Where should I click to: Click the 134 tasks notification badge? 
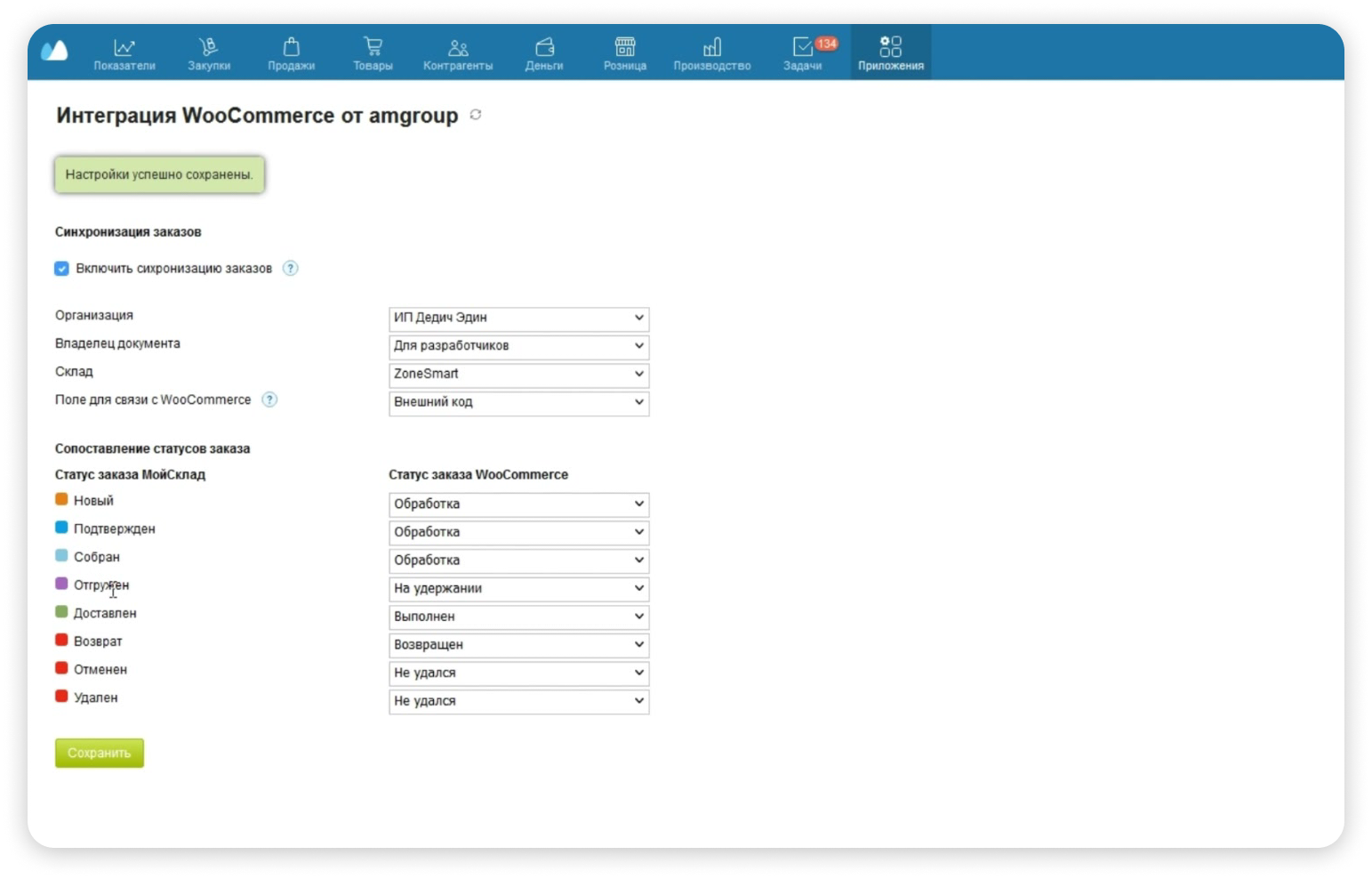coord(827,44)
